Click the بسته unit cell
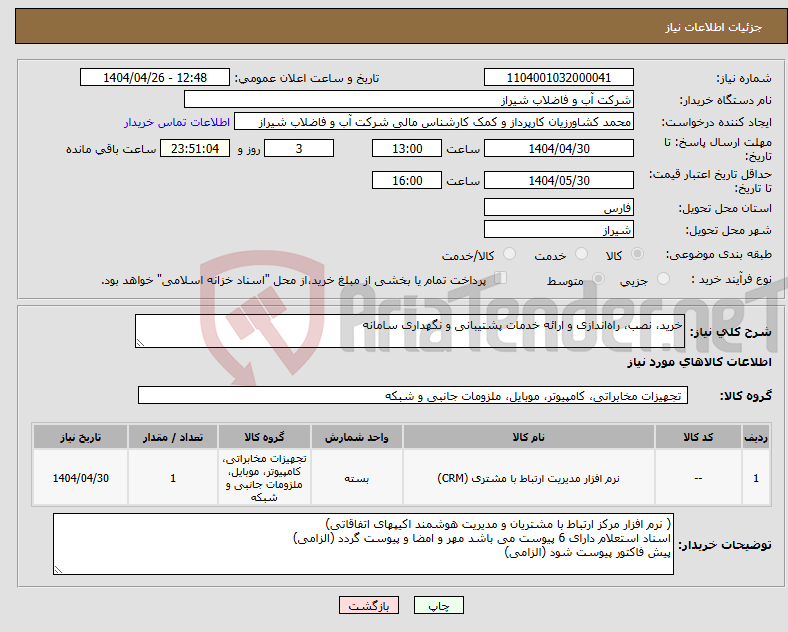 coord(356,478)
